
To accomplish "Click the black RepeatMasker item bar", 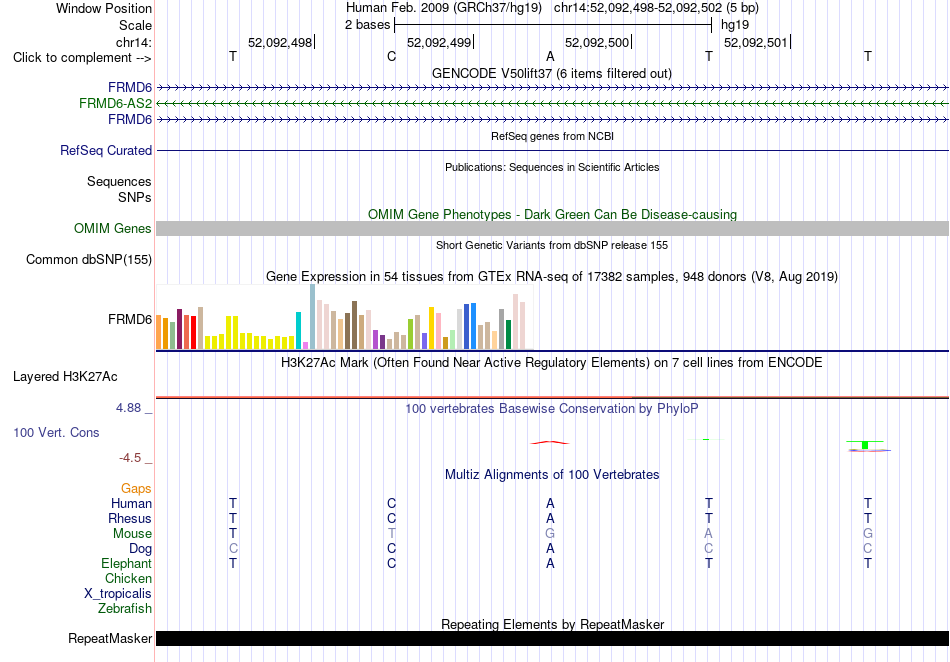I will (552, 638).
